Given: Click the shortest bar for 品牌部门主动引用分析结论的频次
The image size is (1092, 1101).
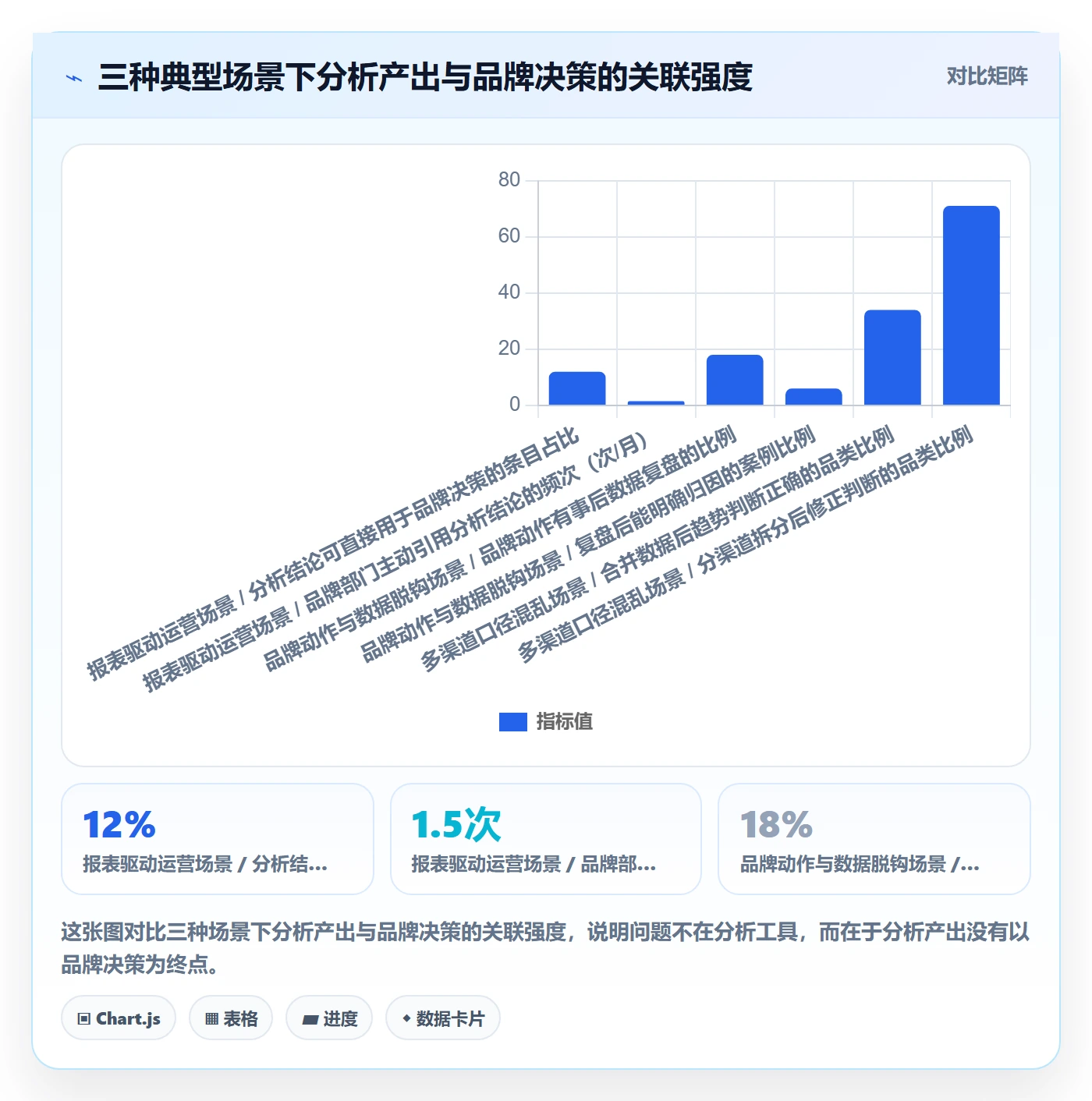Looking at the screenshot, I should 656,403.
